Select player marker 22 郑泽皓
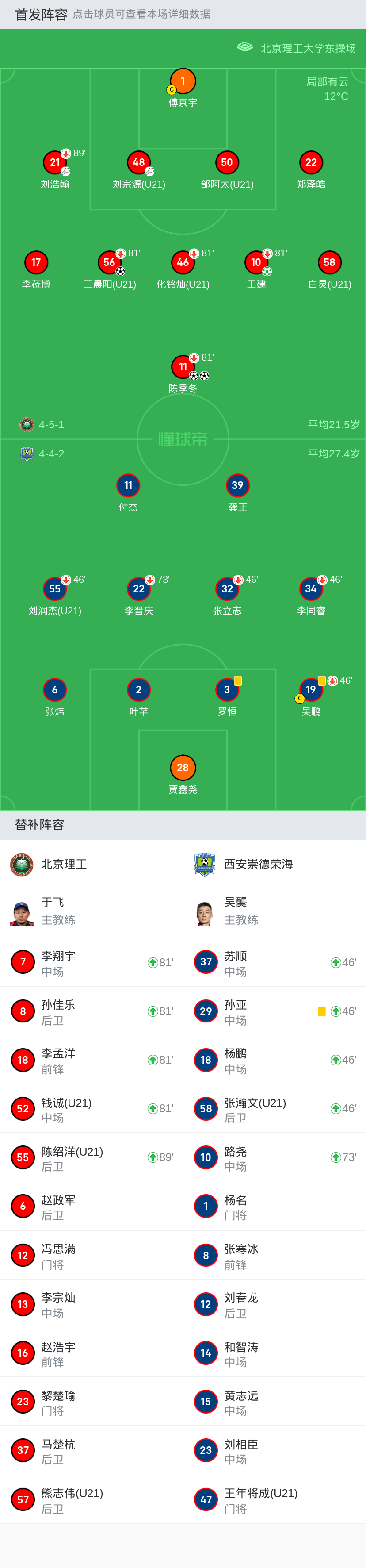This screenshot has height=1568, width=366. [x=312, y=162]
